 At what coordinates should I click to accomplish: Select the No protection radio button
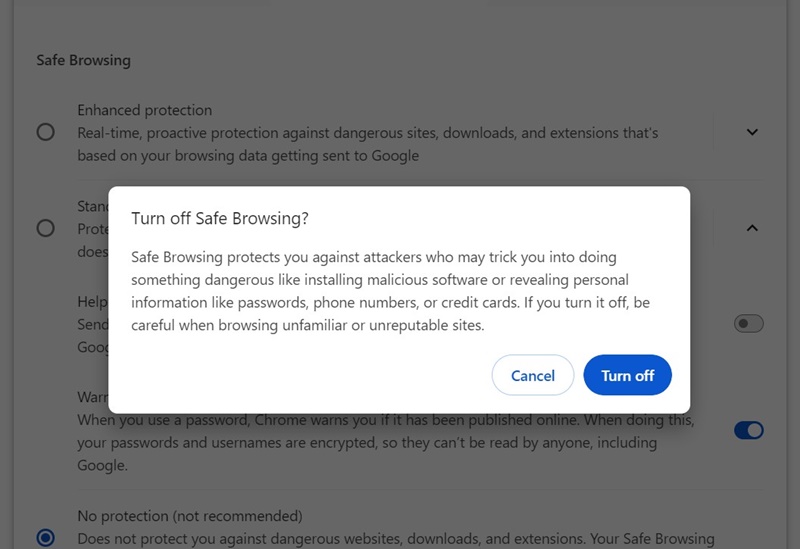pos(45,538)
